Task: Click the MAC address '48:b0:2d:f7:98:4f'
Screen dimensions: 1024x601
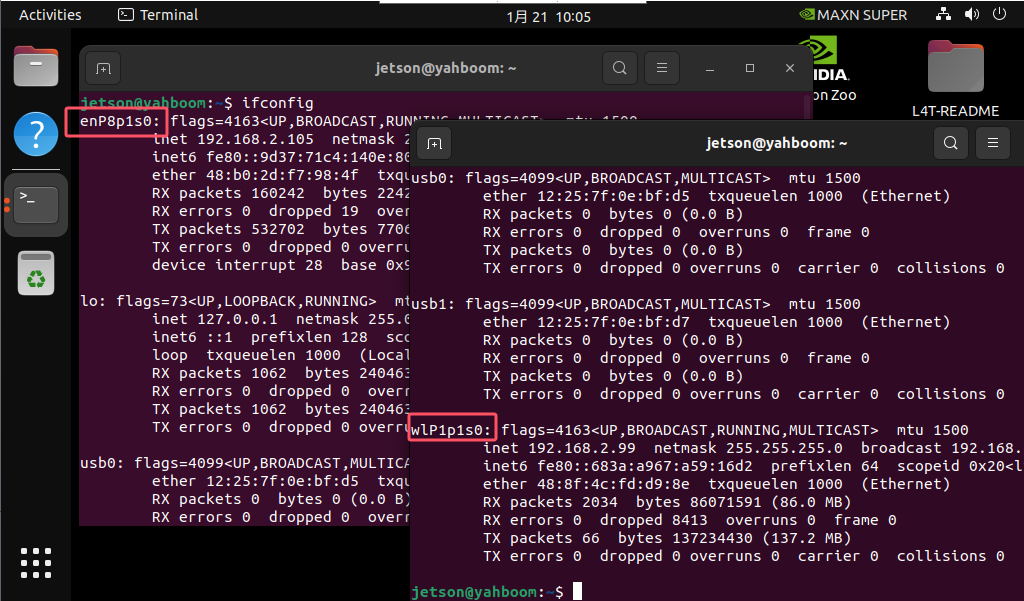Action: point(282,175)
